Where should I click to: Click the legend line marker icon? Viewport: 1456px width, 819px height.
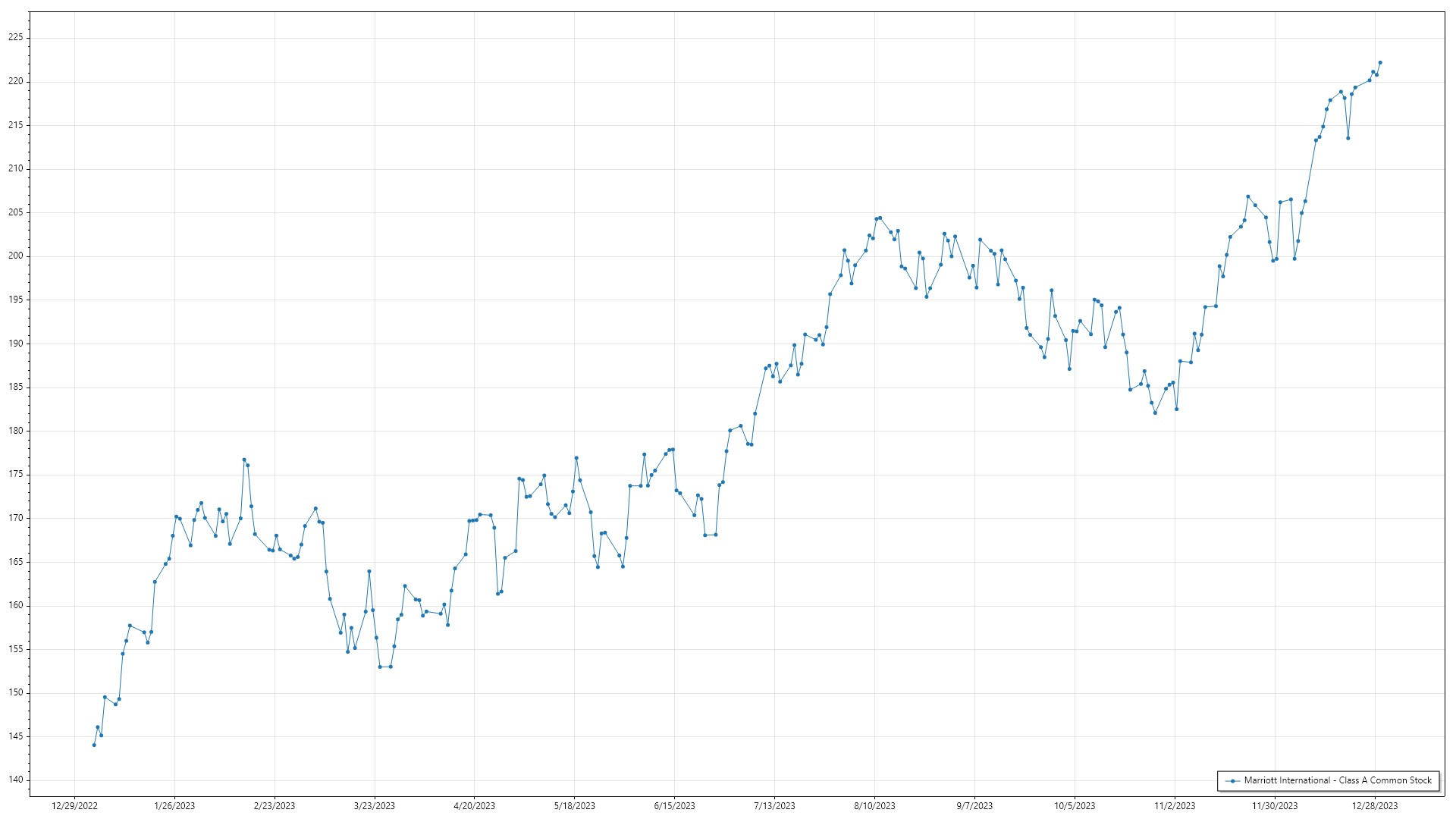point(1233,780)
